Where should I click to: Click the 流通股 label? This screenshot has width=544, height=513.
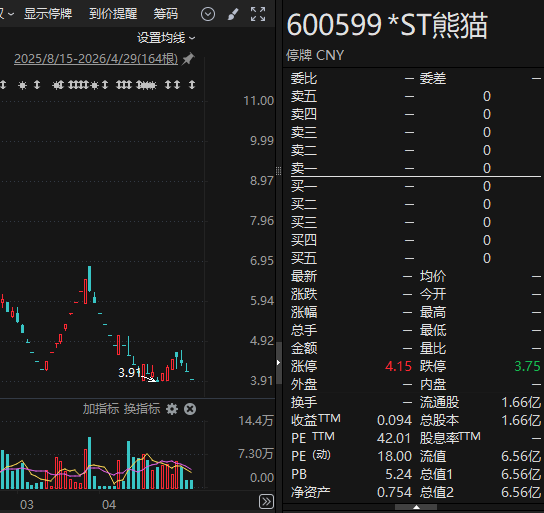click(x=439, y=402)
